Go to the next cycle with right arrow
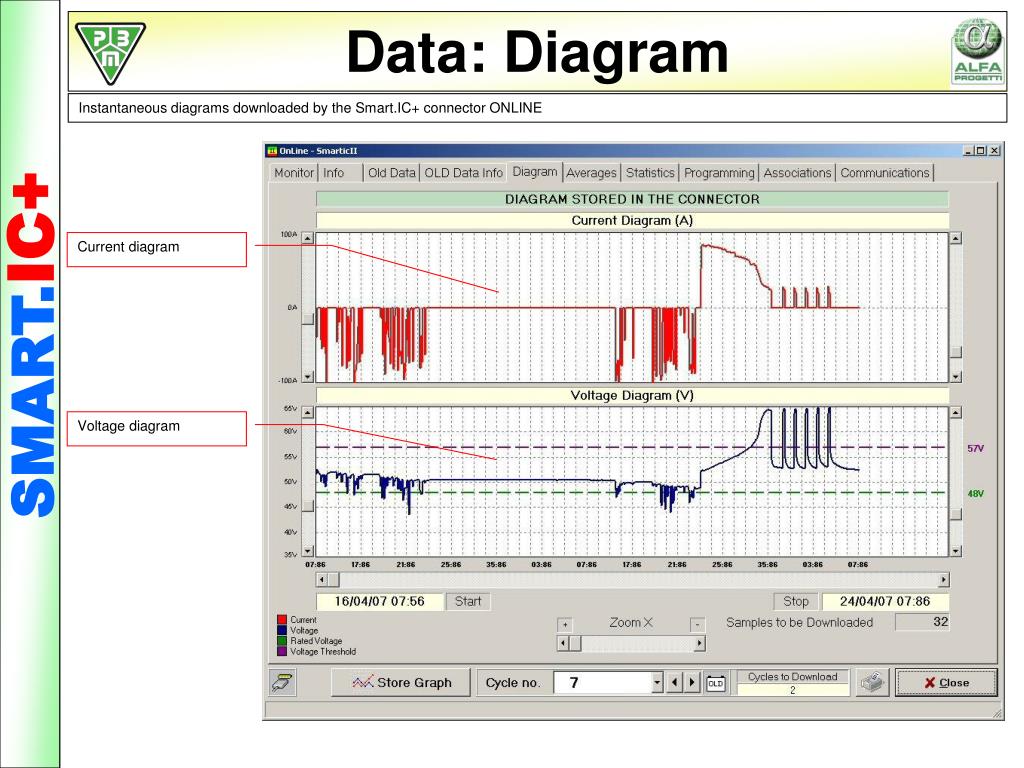 [x=692, y=683]
